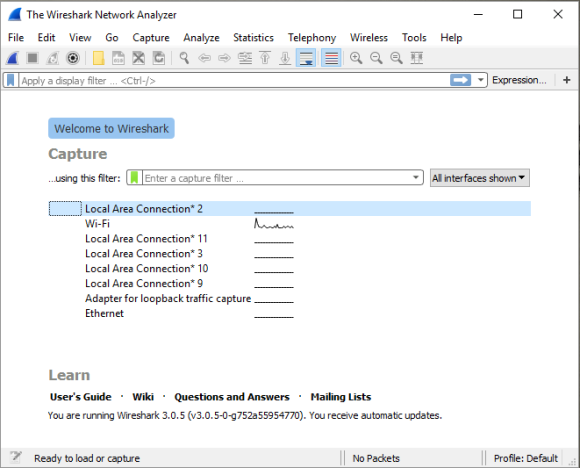
Task: Click the Enter a capture filter field
Action: (x=277, y=178)
